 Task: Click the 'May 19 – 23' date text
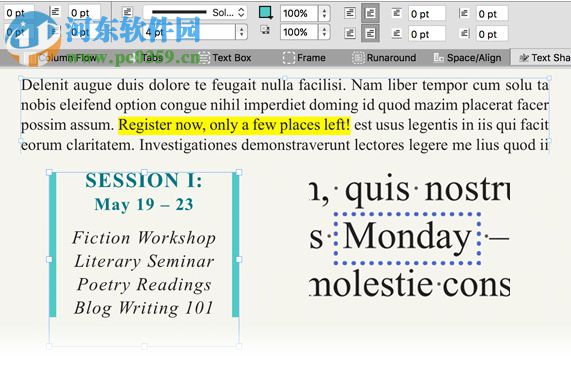pos(144,205)
